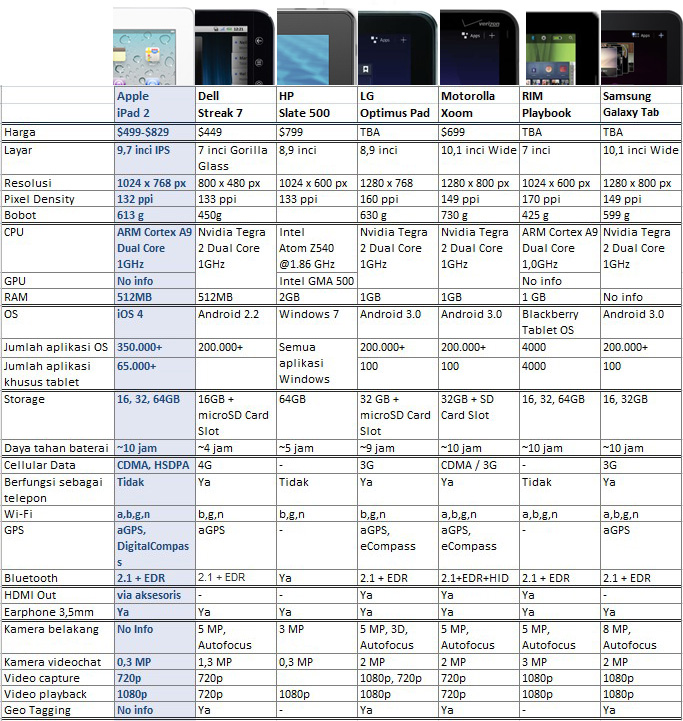Select the '65.000+' tablet apps cell
This screenshot has width=683, height=721.
[155, 373]
